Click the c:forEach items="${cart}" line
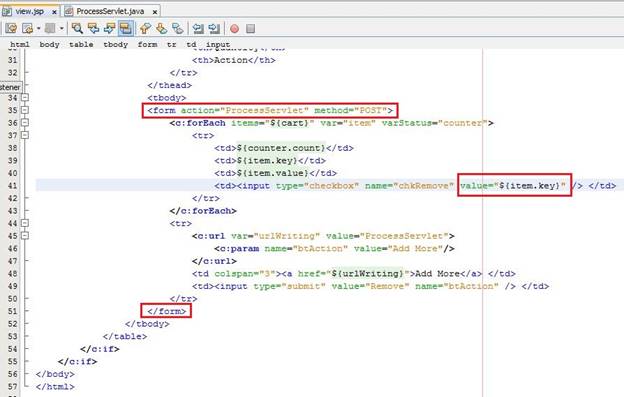 [x=332, y=123]
